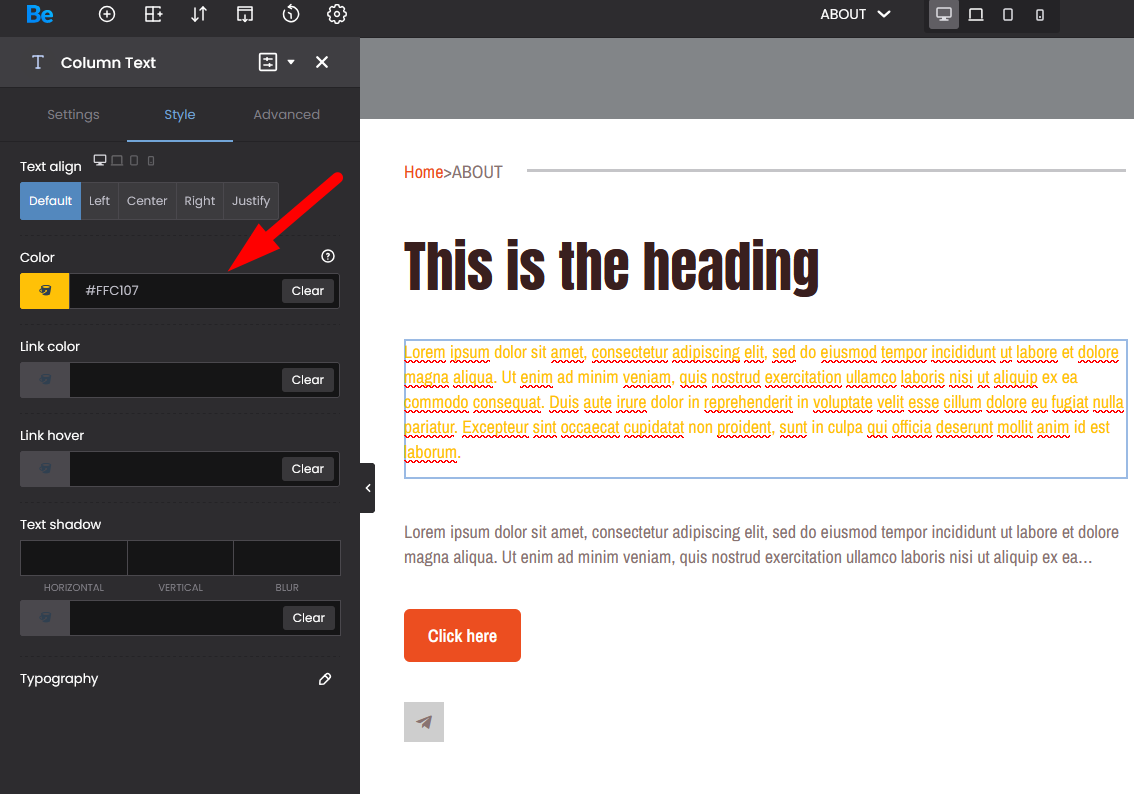
Task: Expand the presets dropdown arrow
Action: pyautogui.click(x=291, y=62)
